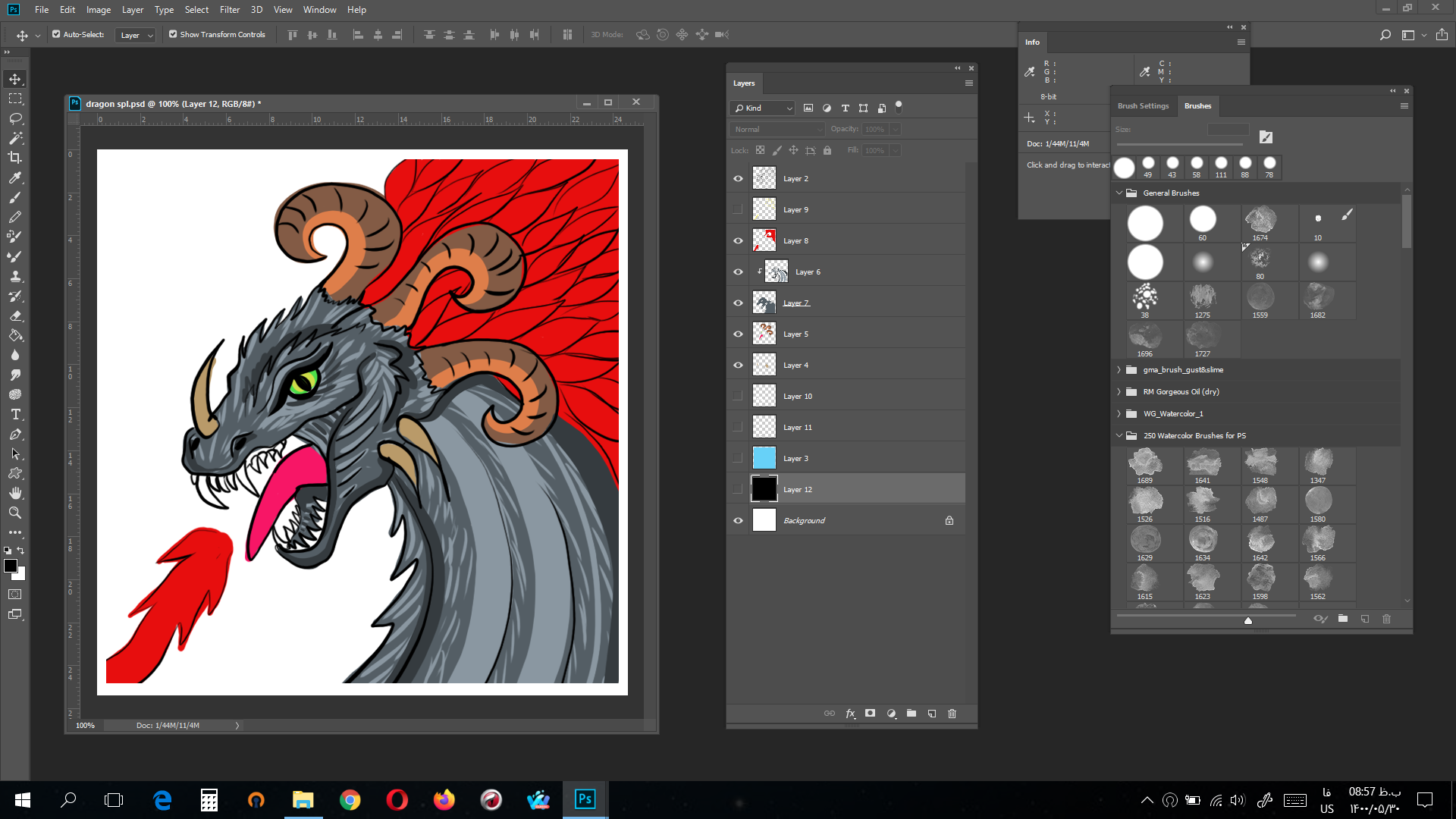1456x819 pixels.
Task: Select the Hand tool
Action: point(15,493)
